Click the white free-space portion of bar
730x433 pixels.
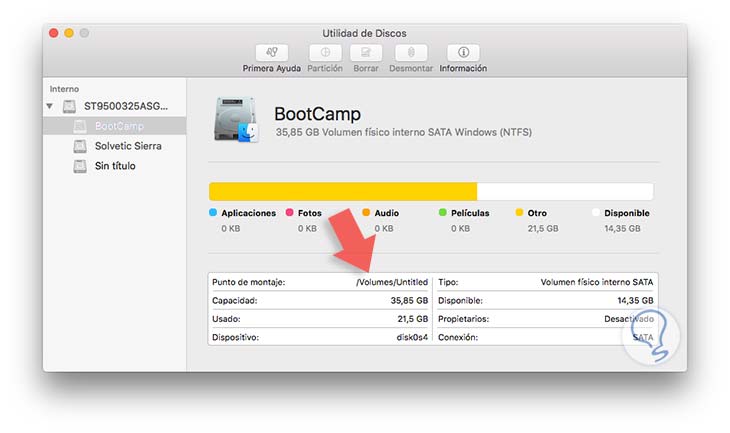[x=565, y=191]
